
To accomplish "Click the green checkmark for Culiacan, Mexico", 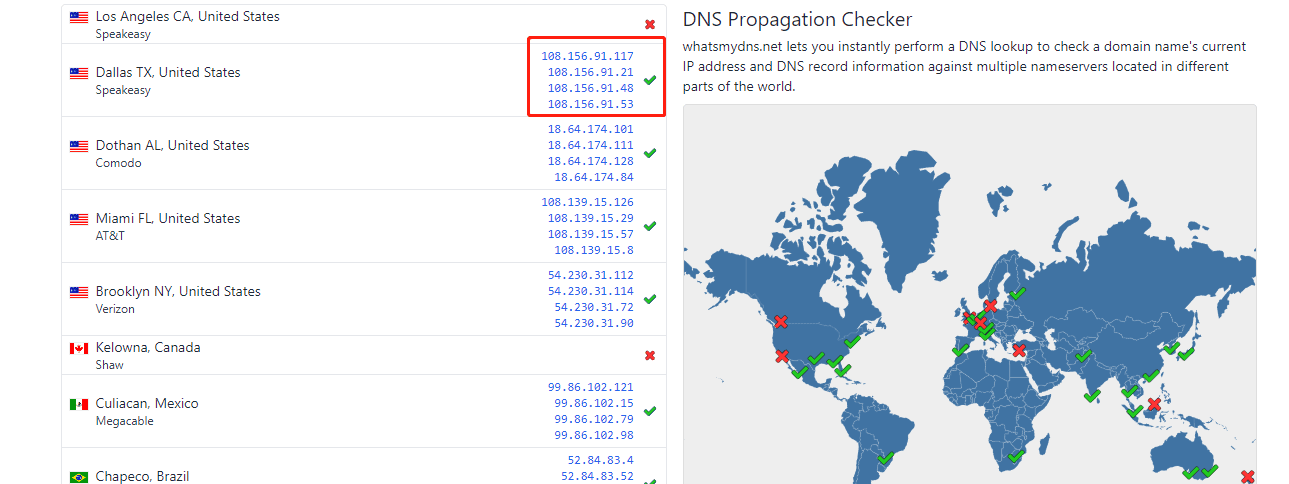I will 650,410.
